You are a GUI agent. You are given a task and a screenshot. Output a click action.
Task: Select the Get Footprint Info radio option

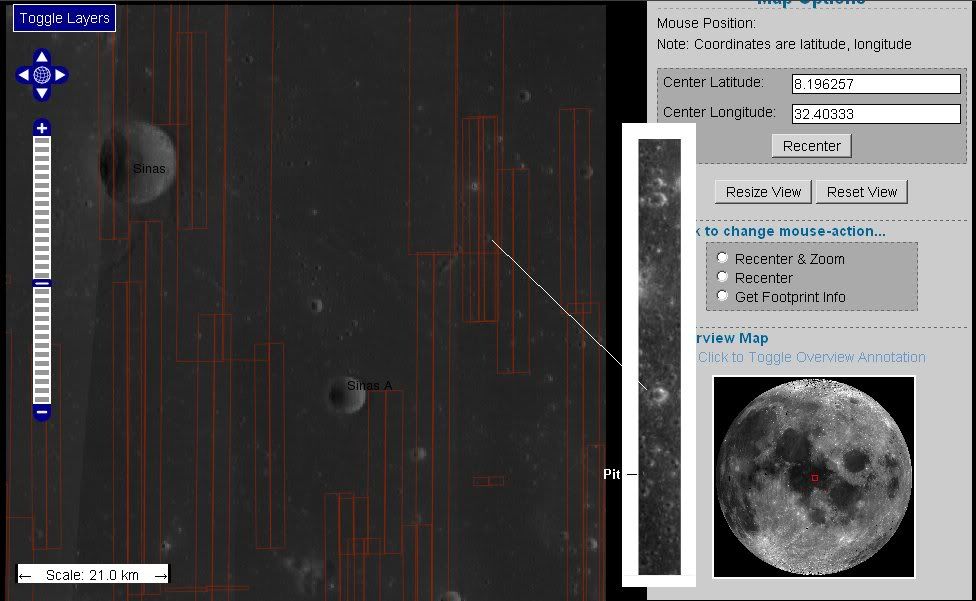722,296
